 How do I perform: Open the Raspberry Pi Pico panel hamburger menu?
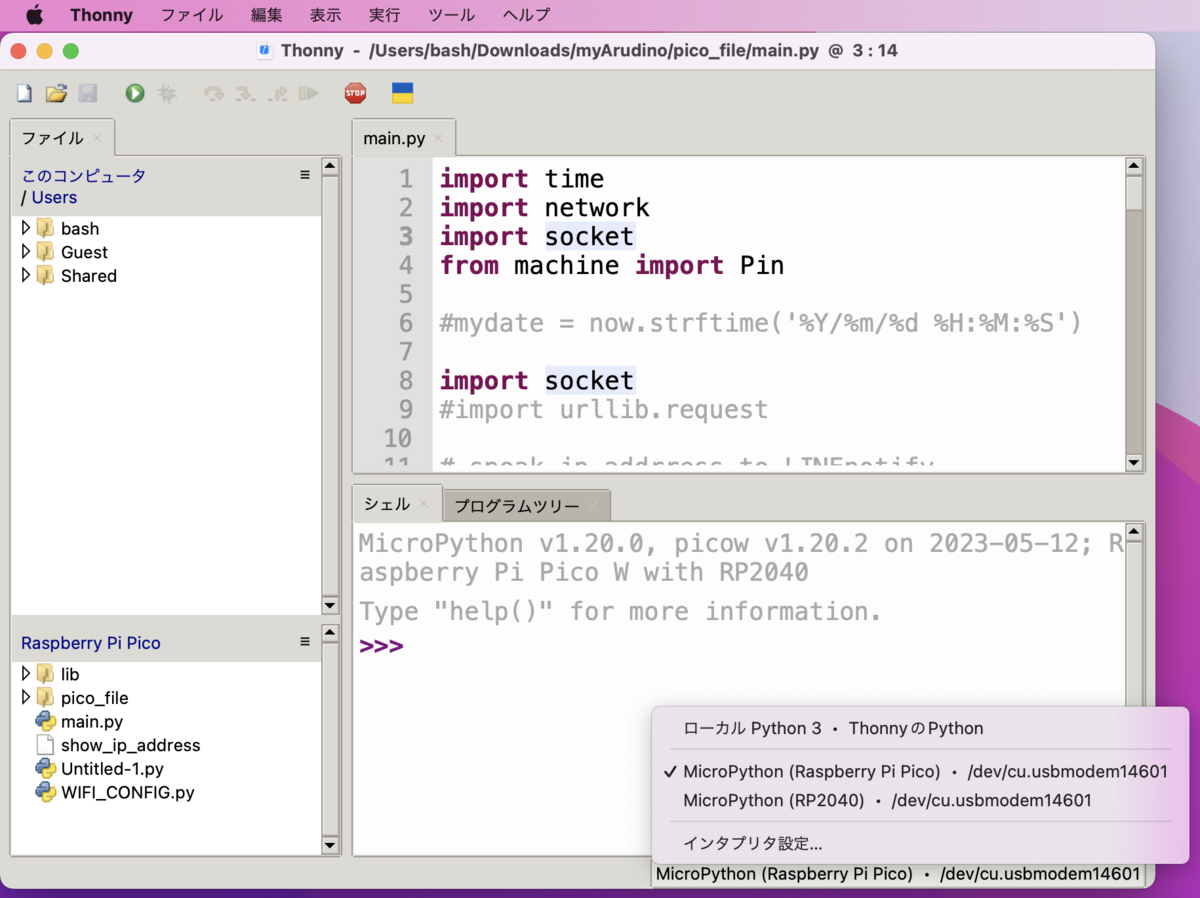pos(305,642)
